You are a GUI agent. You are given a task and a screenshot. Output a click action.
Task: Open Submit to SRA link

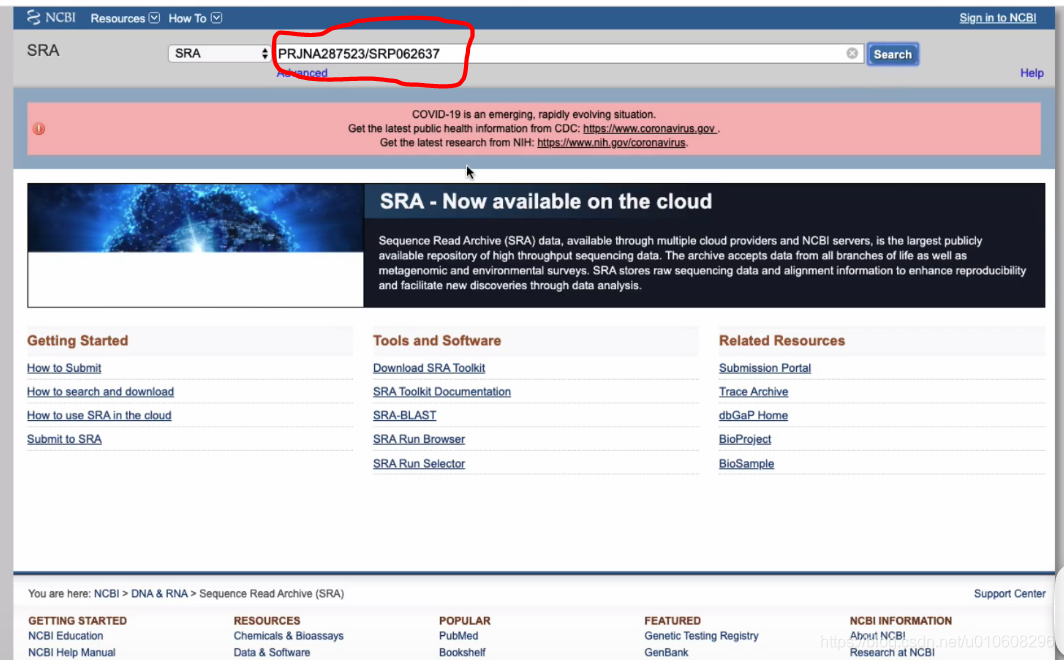64,439
